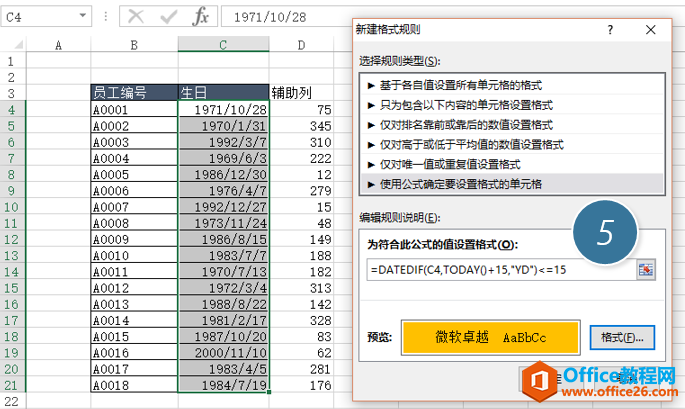Select rule type 只为包含以下内容的单元格设置格式

pos(512,105)
